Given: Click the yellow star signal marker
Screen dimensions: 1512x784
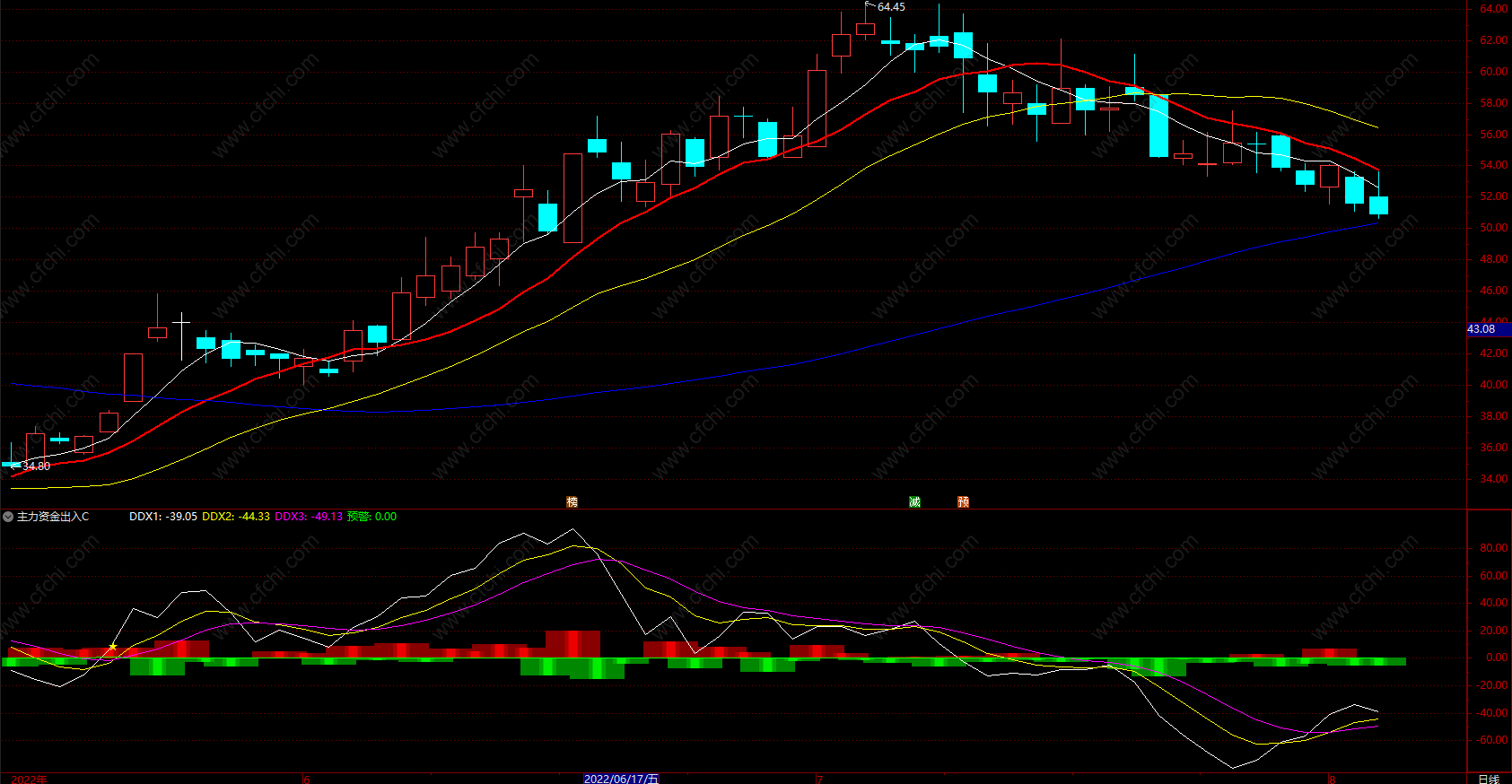Looking at the screenshot, I should tap(113, 647).
